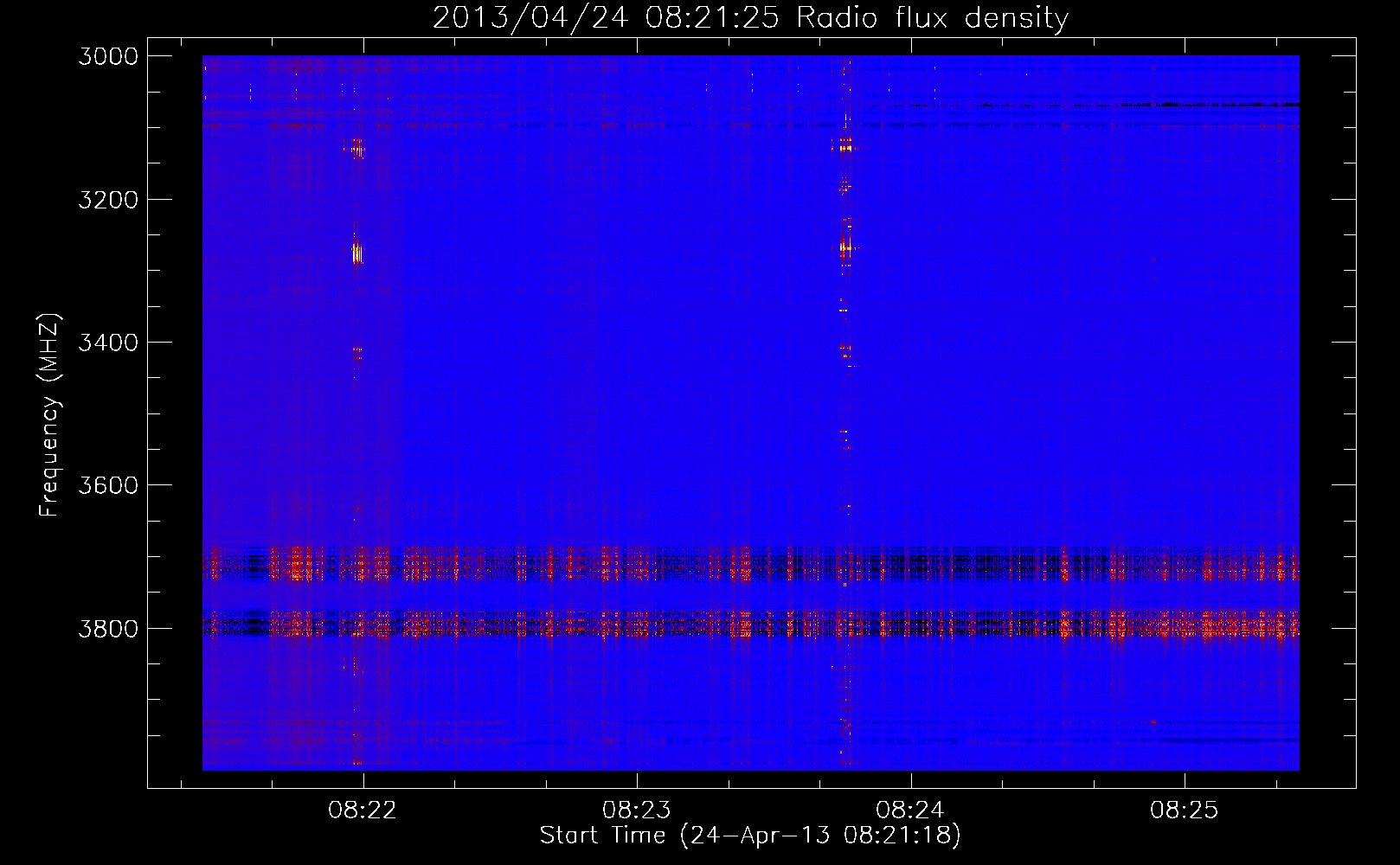Screen dimensions: 1400x865
Task: Select the 3800 frequency tick label
Action: (x=108, y=628)
